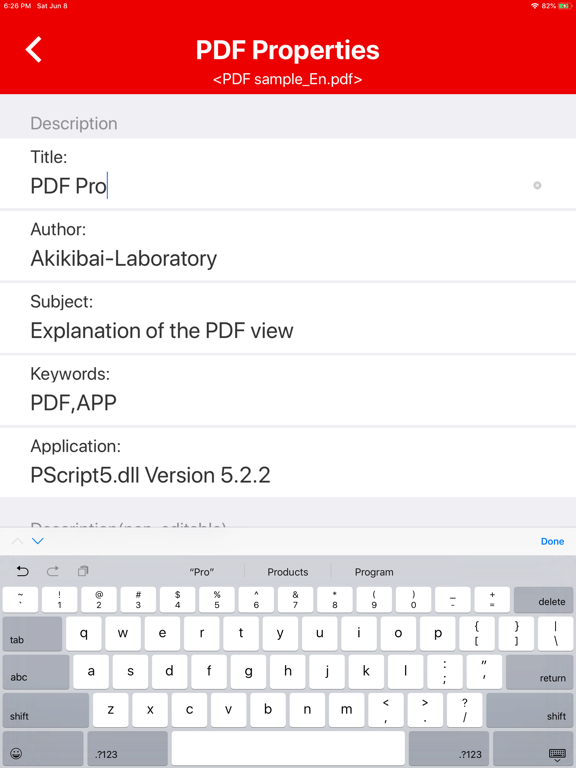This screenshot has width=576, height=768.
Task: Toggle the abc caps lock key
Action: pyautogui.click(x=36, y=672)
